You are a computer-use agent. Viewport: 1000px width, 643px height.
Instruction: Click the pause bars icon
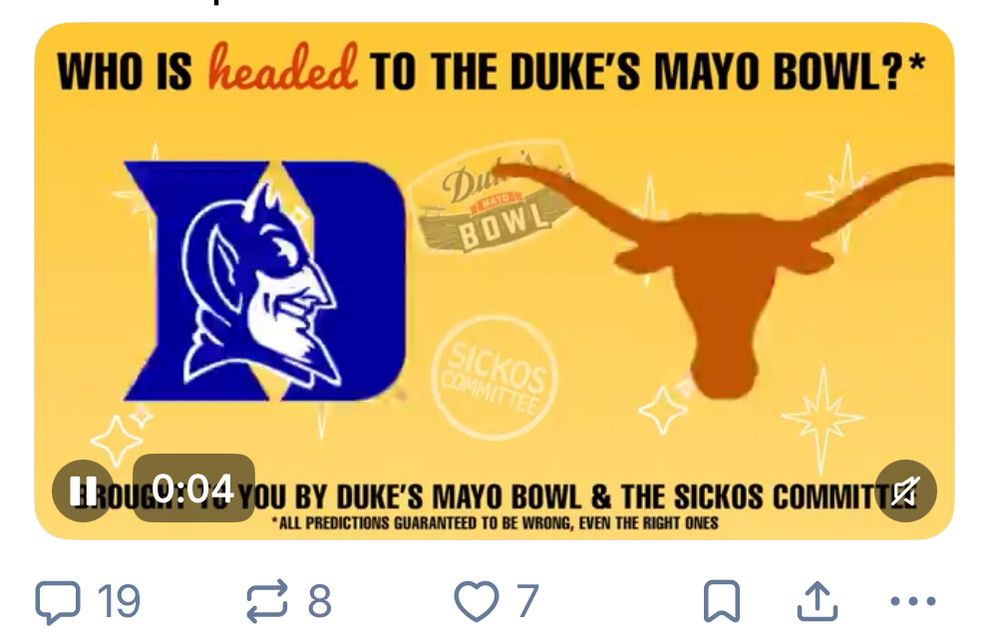(x=87, y=490)
